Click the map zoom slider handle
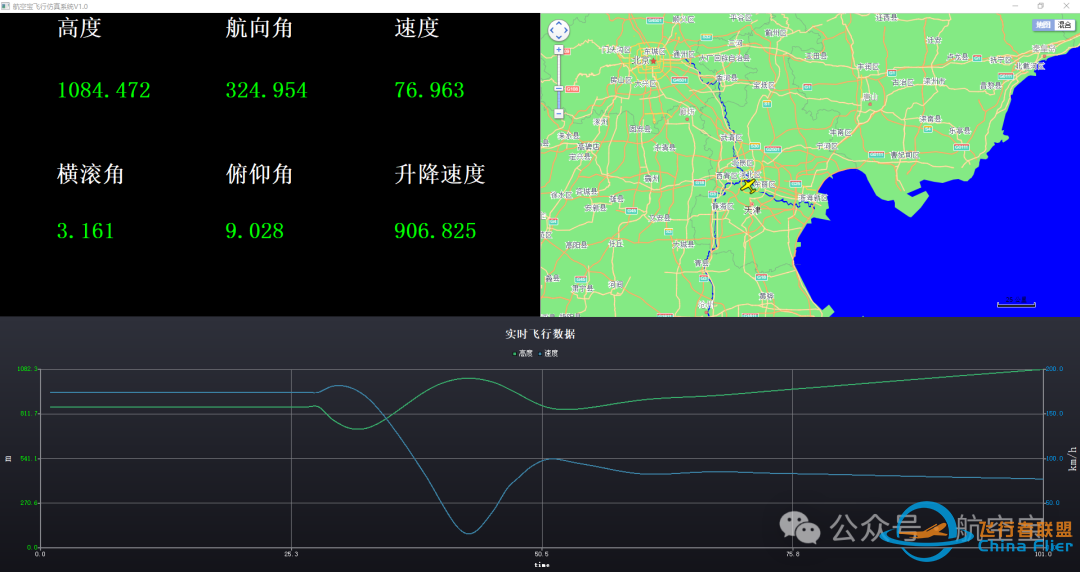 click(x=559, y=88)
